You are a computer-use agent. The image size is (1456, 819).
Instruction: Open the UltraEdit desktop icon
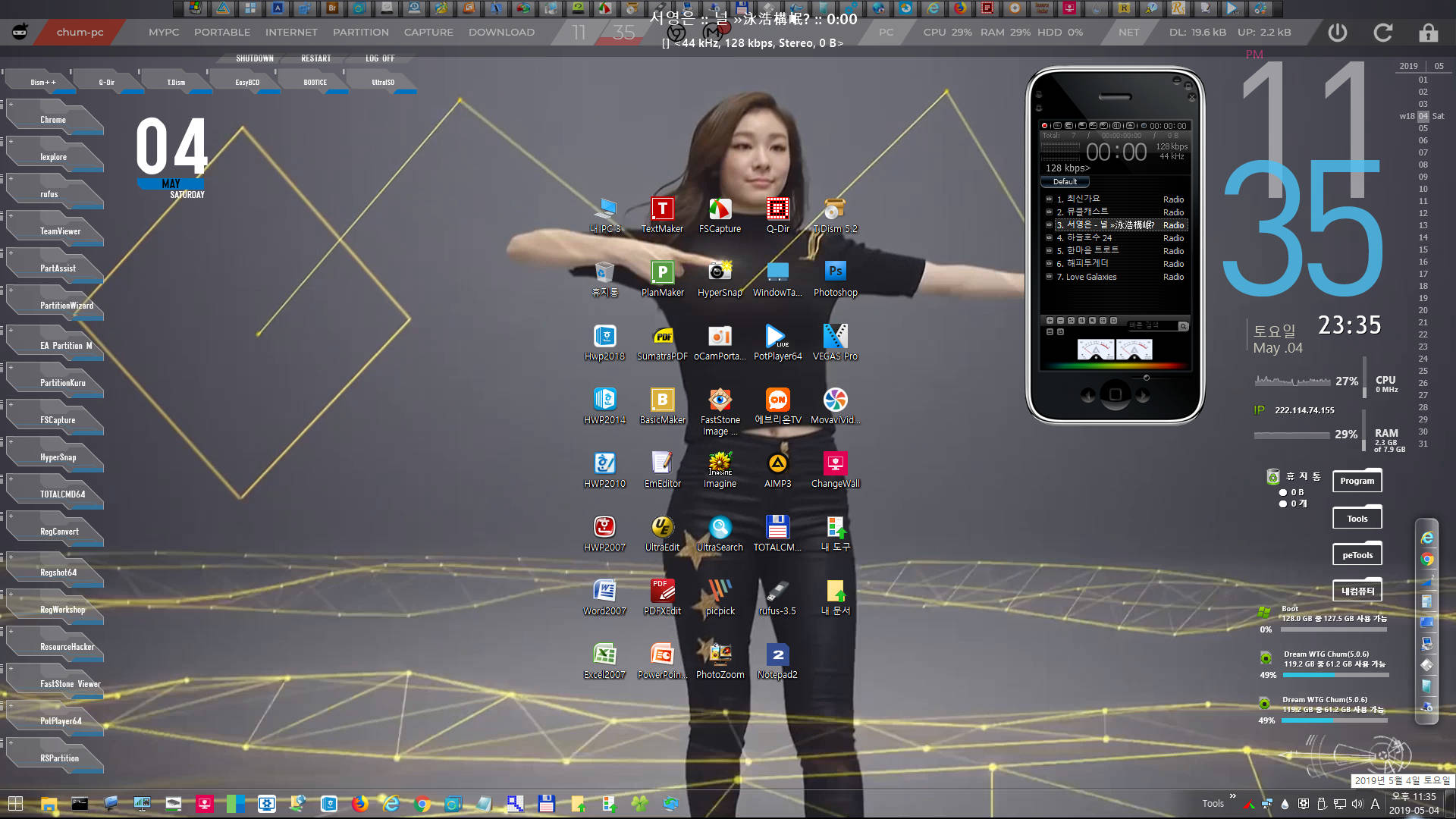click(x=662, y=534)
